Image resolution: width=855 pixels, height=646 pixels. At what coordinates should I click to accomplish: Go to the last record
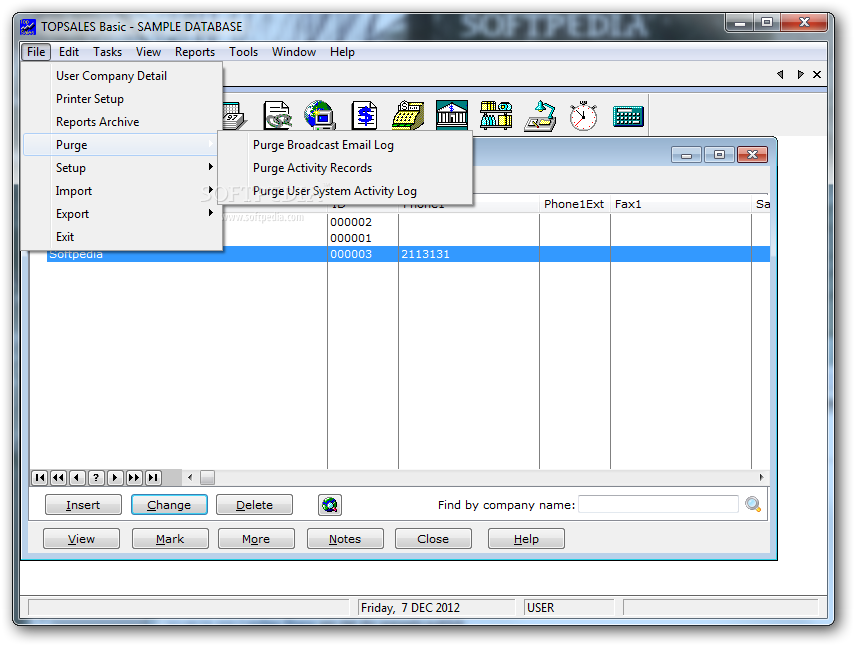pyautogui.click(x=153, y=478)
